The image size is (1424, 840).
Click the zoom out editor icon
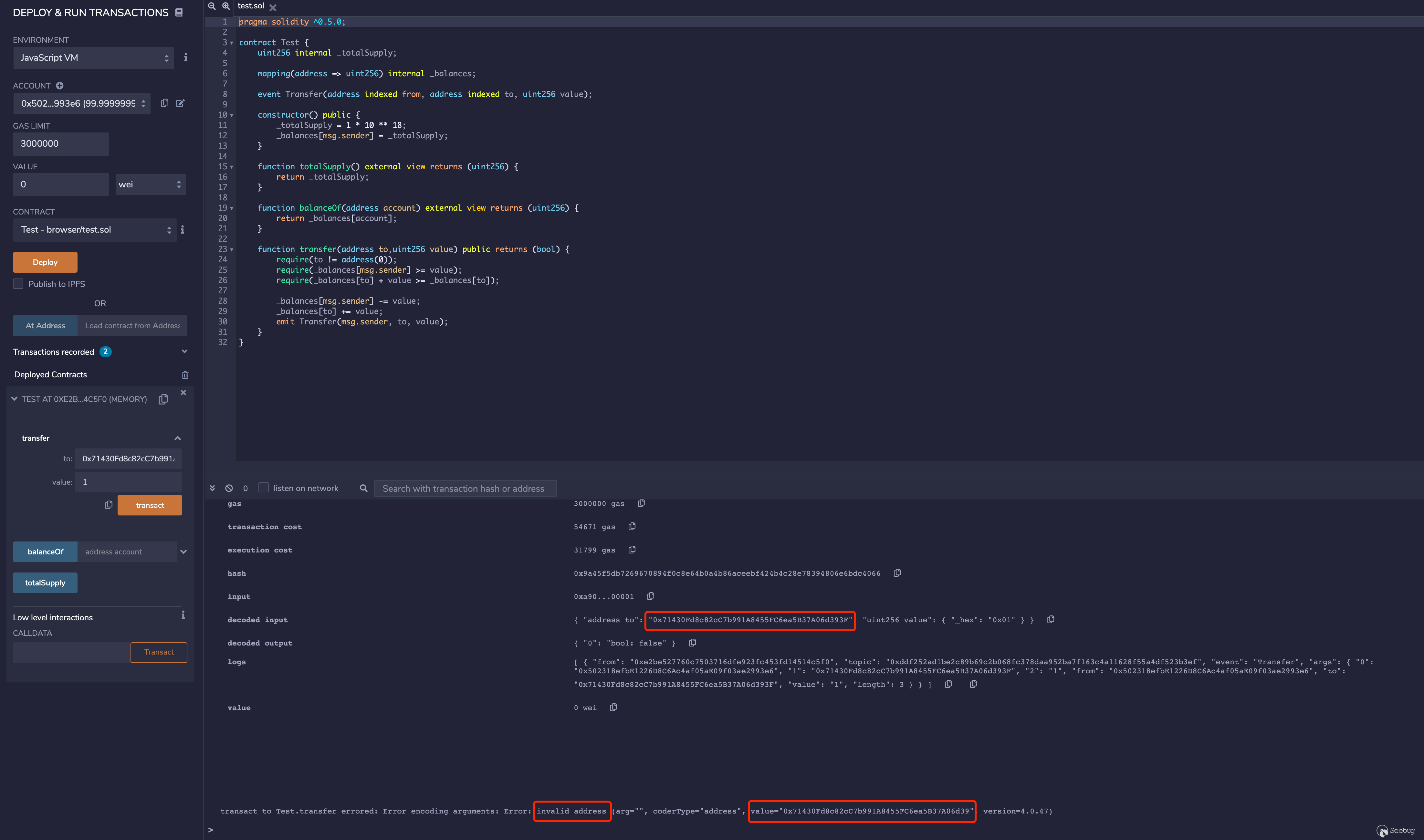[x=212, y=6]
